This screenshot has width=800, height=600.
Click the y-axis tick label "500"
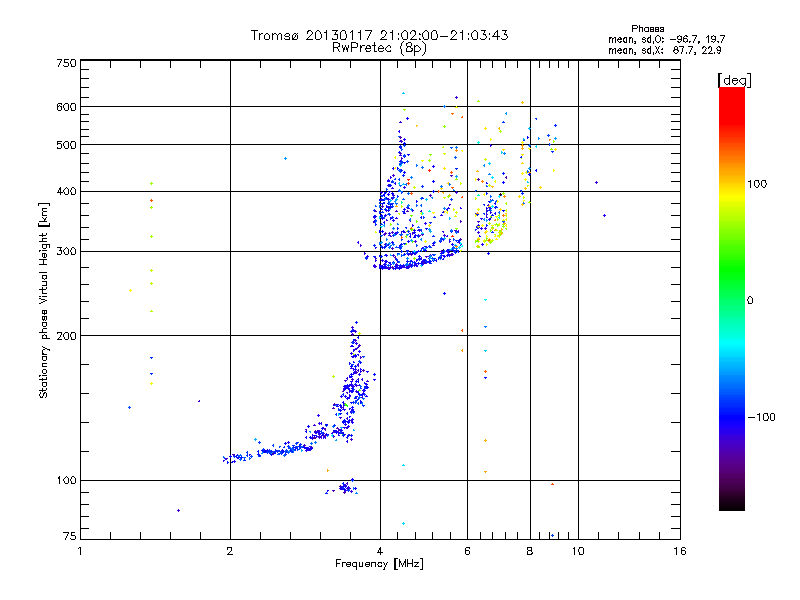point(66,145)
